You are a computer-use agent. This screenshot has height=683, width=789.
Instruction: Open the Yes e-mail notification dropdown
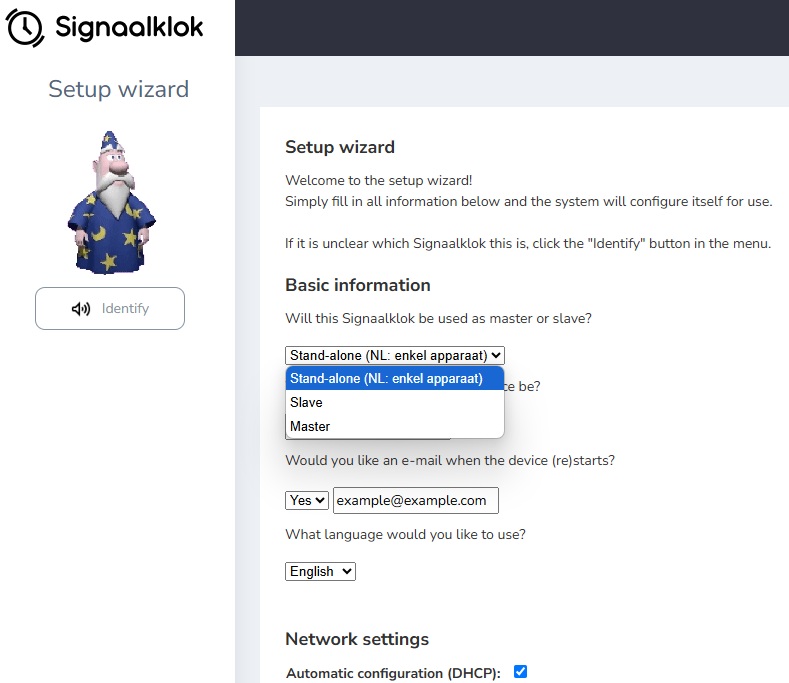[307, 500]
